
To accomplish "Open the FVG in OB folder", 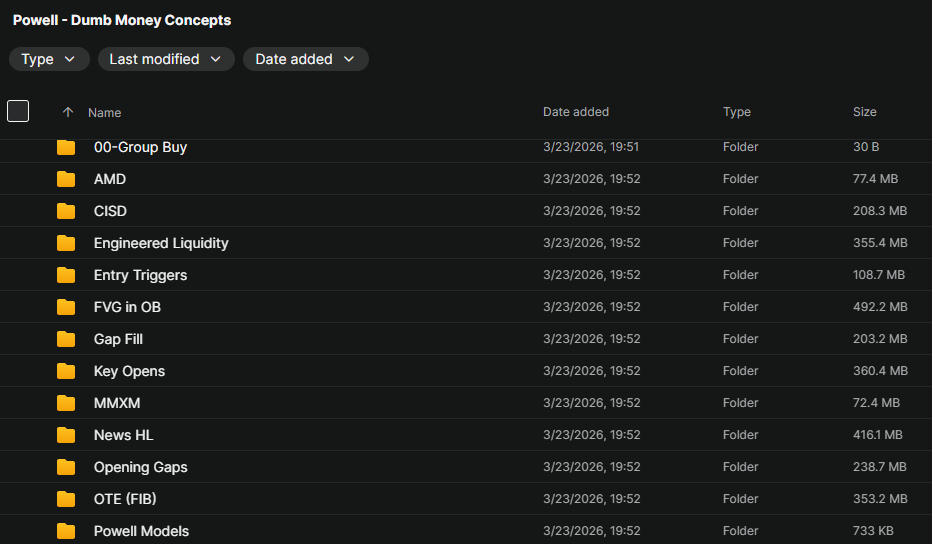I will (127, 307).
